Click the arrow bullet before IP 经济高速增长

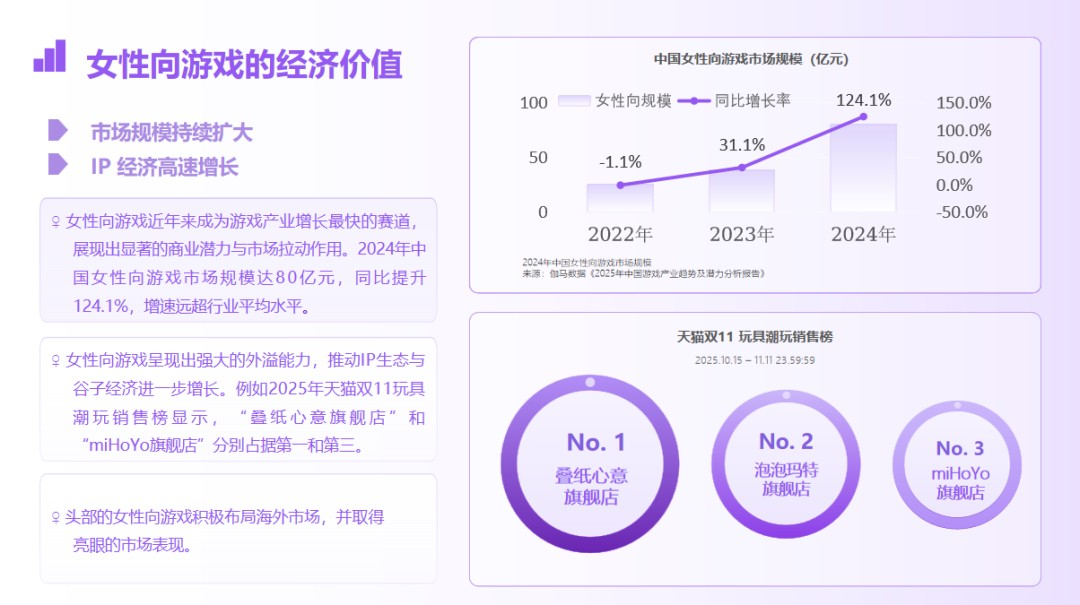click(x=58, y=165)
